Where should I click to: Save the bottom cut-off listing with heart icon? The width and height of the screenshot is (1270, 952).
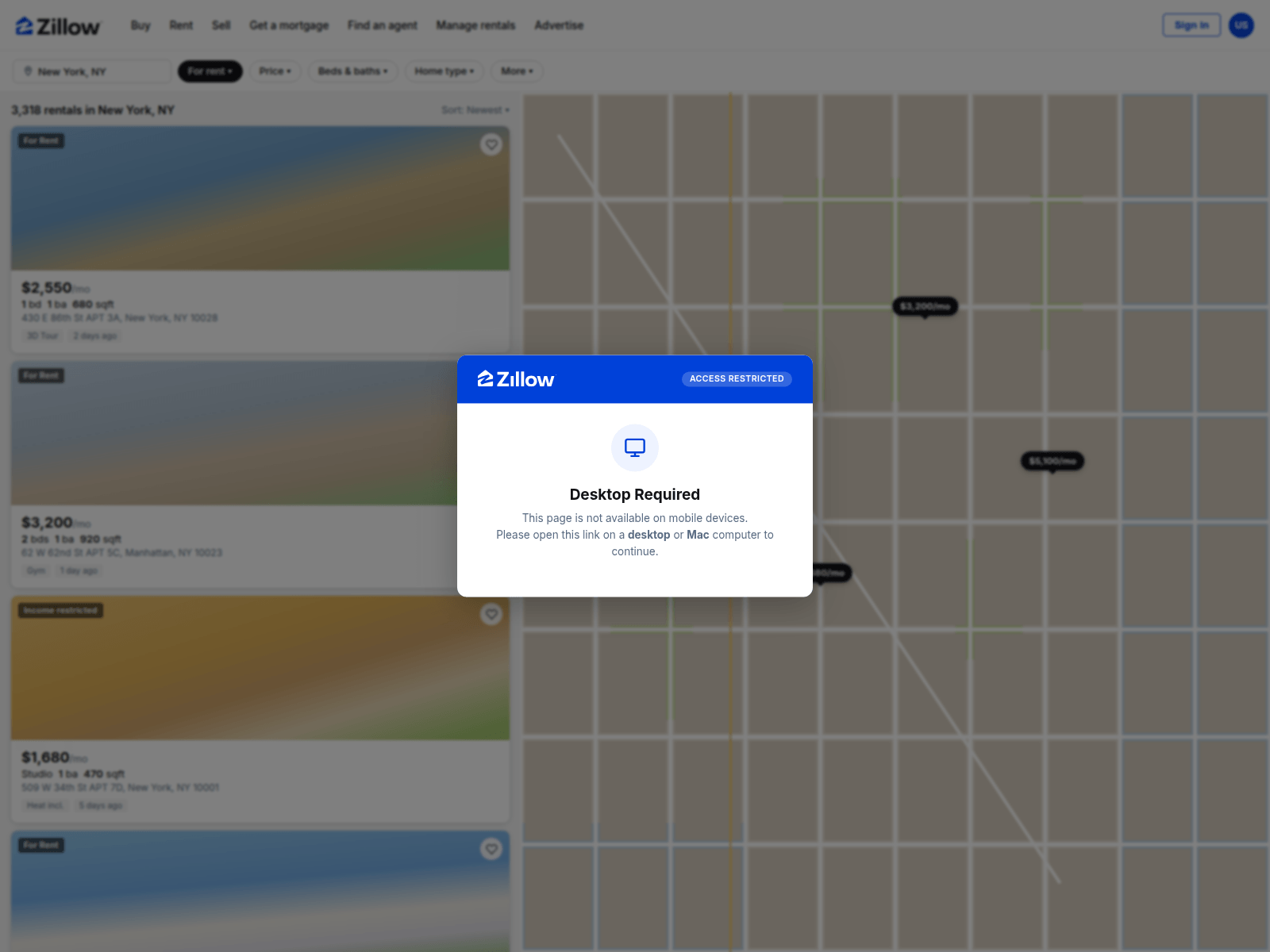pos(491,849)
